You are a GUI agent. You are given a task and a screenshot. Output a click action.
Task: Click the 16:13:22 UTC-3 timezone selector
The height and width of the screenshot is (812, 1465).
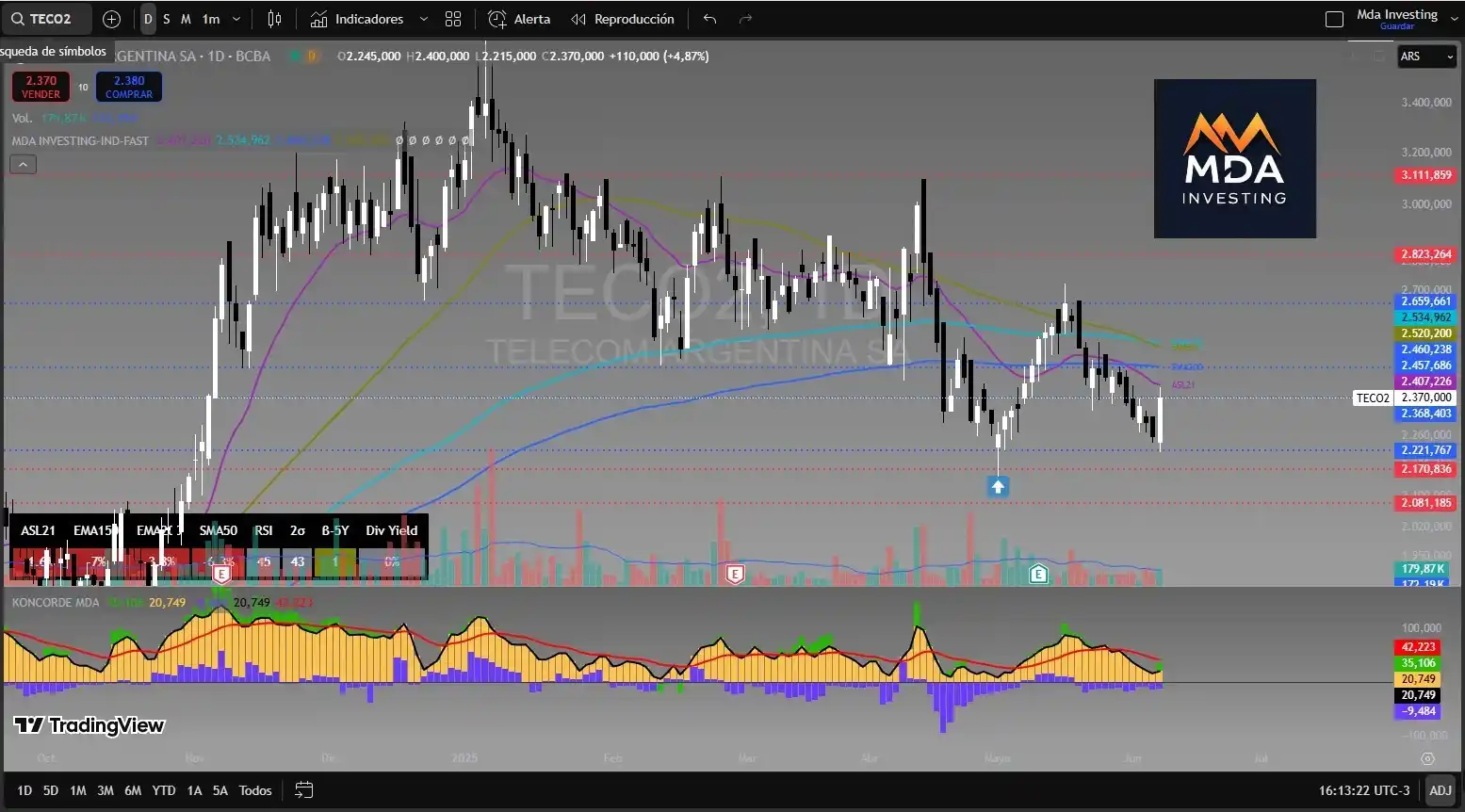(1364, 790)
